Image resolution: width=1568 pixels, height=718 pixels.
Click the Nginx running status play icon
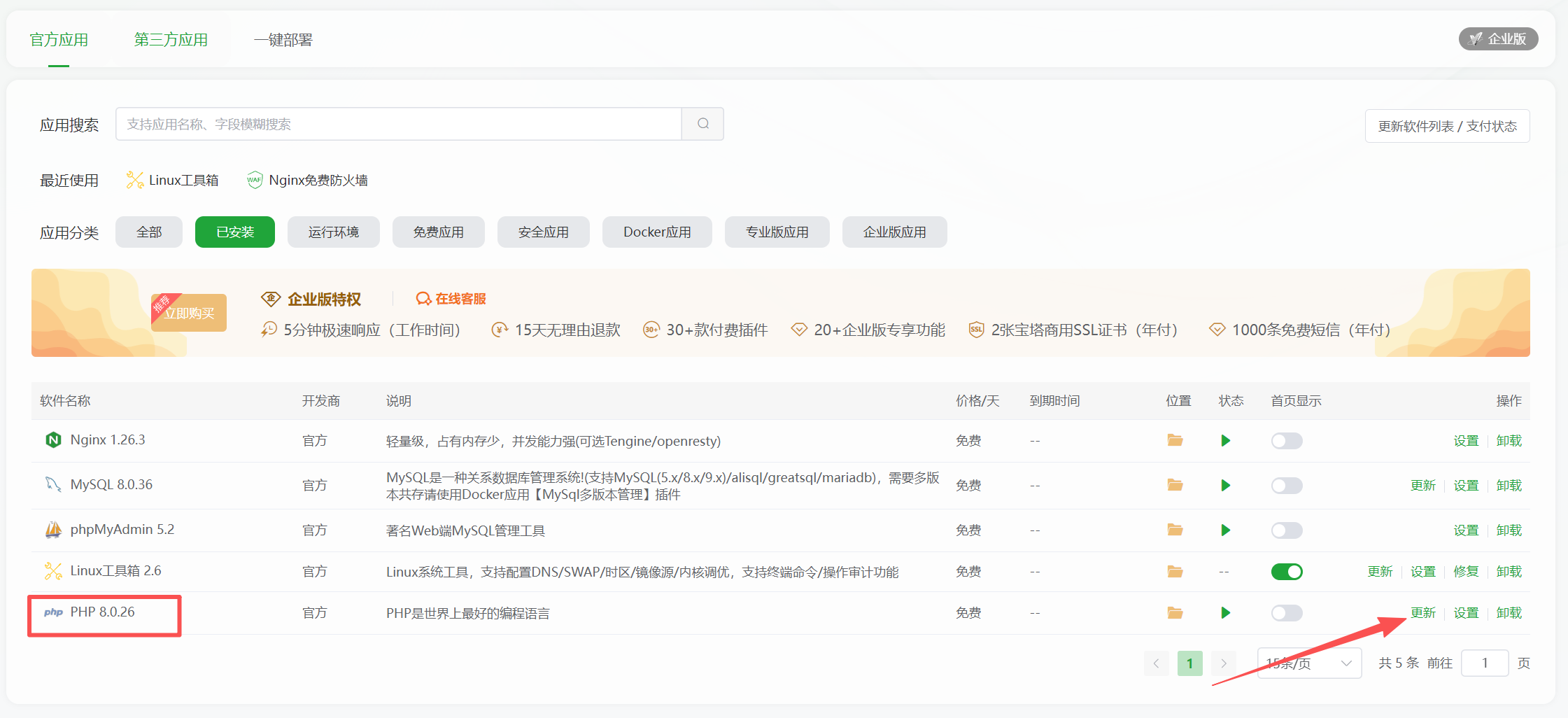pos(1225,440)
